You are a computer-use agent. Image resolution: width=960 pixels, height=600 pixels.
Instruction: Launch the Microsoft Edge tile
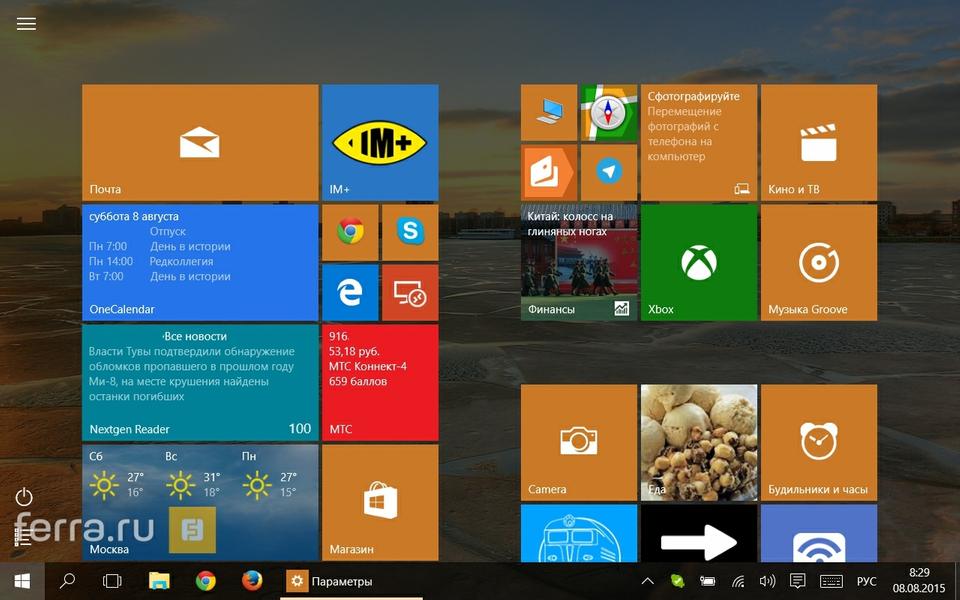(350, 292)
